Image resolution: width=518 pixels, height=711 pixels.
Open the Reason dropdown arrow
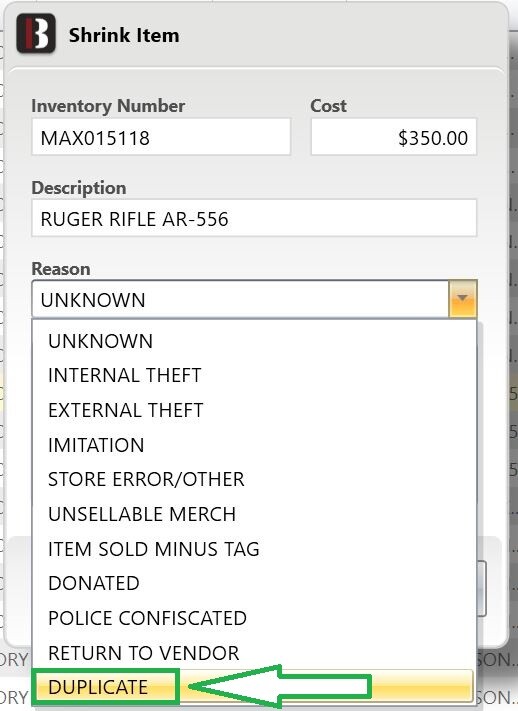click(462, 299)
